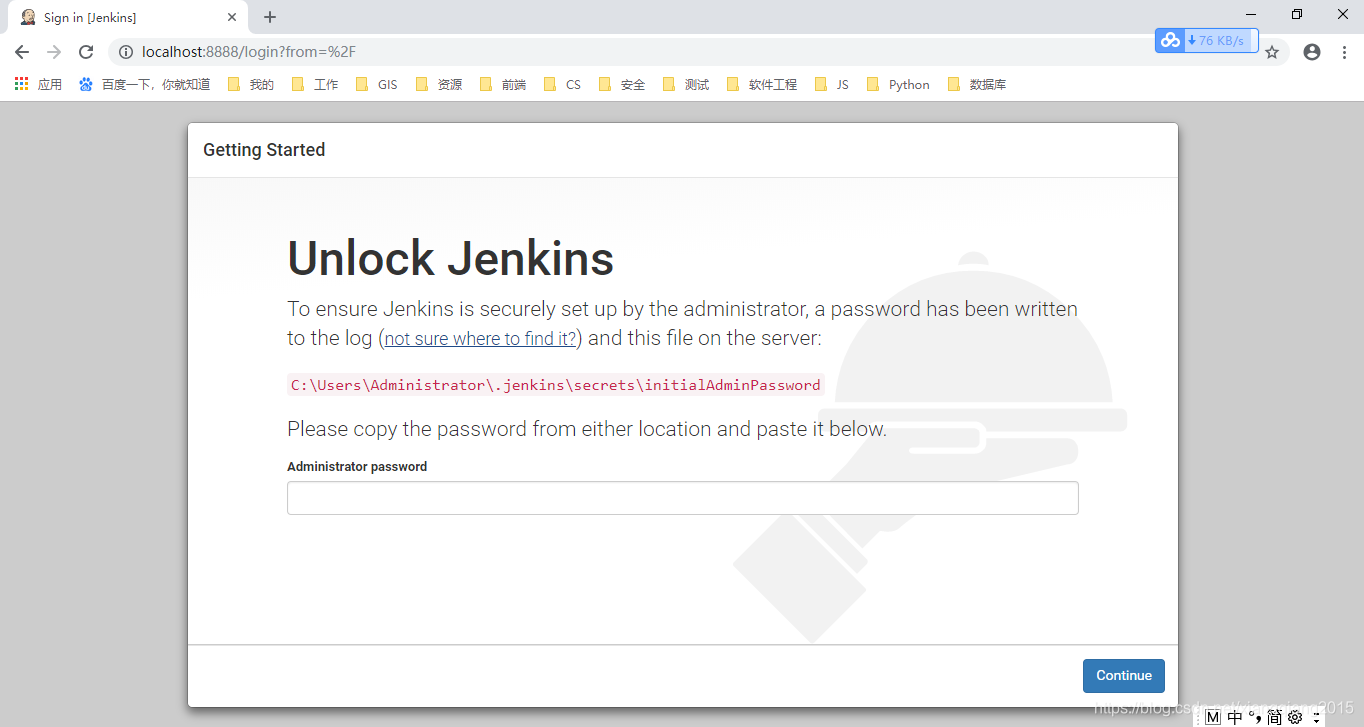This screenshot has width=1364, height=727.
Task: Restore down the Chrome window
Action: (x=1297, y=14)
